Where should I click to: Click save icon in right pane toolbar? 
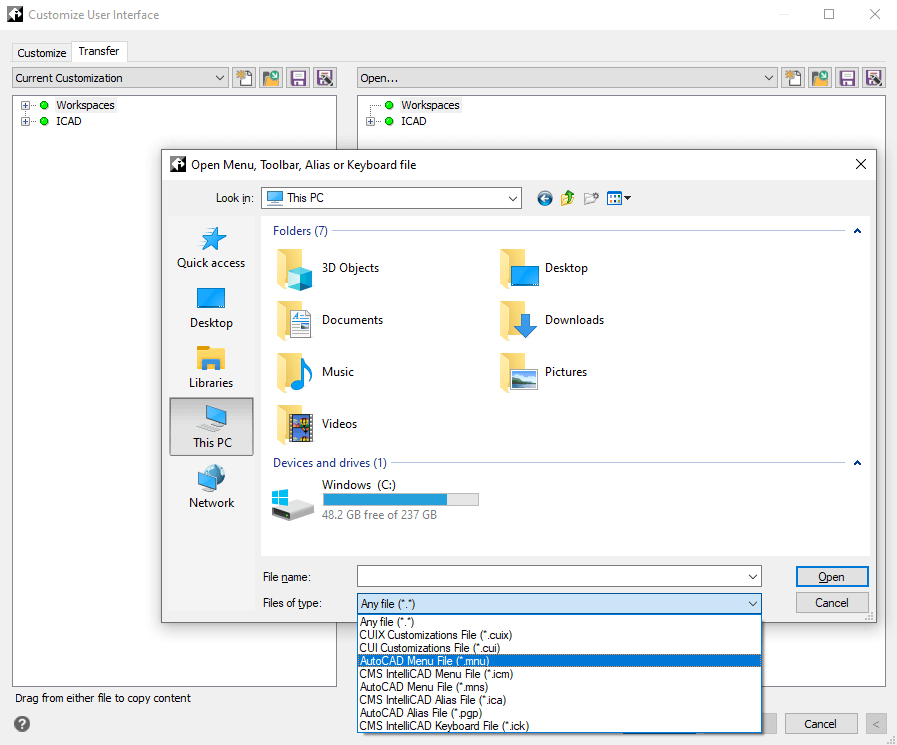coord(847,78)
